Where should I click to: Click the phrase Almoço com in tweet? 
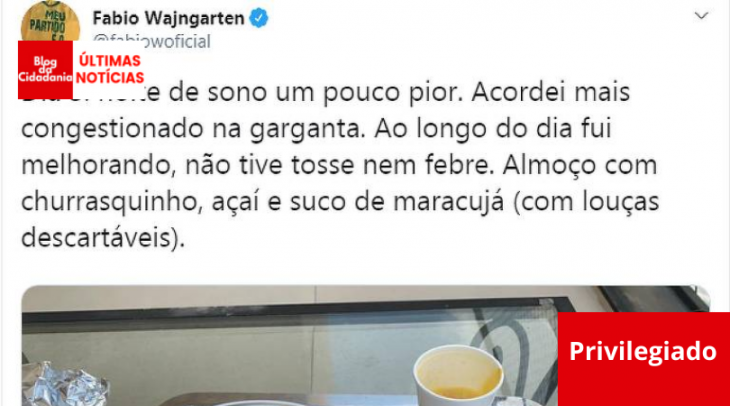click(x=580, y=166)
